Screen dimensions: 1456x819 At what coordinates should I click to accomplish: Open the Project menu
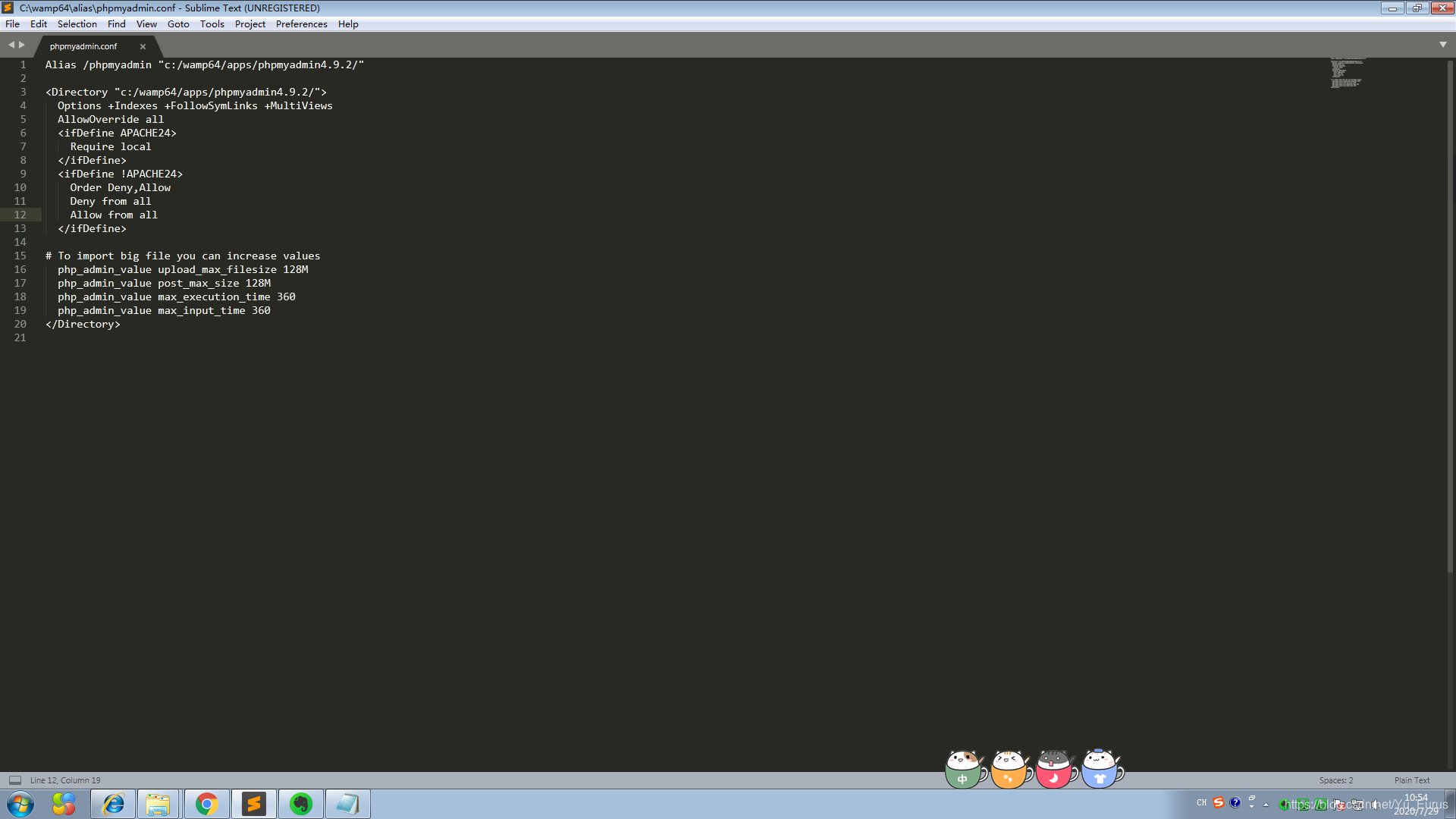coord(249,24)
